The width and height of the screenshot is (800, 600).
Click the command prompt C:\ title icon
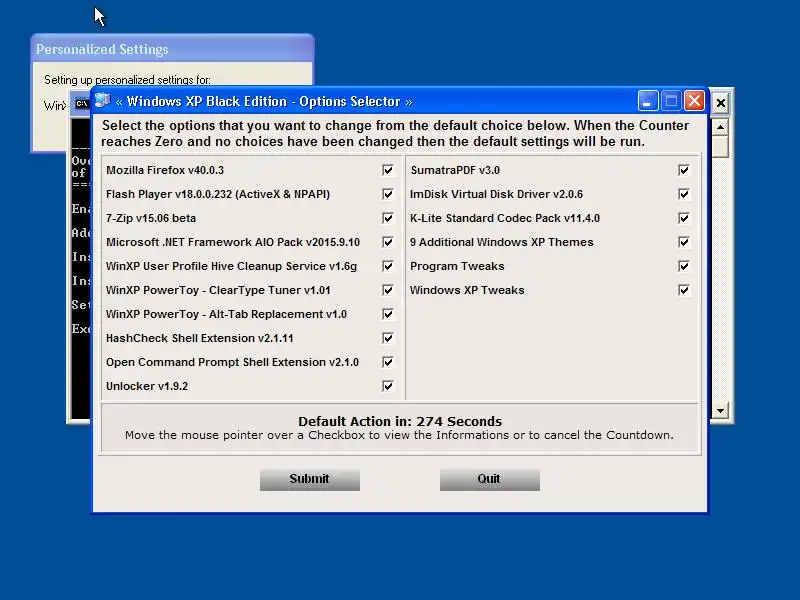pos(82,104)
